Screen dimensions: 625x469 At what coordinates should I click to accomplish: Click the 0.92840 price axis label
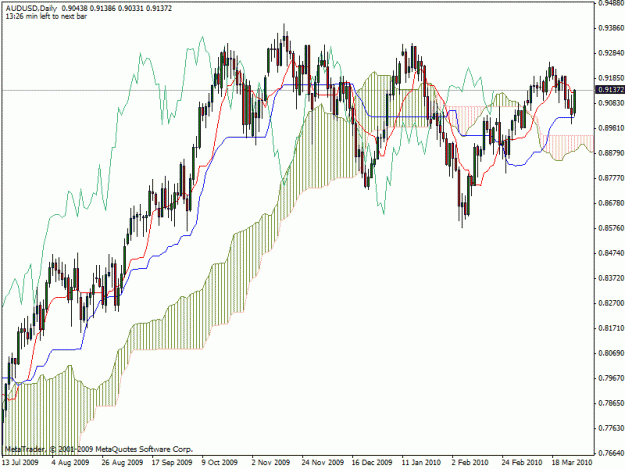(x=610, y=53)
